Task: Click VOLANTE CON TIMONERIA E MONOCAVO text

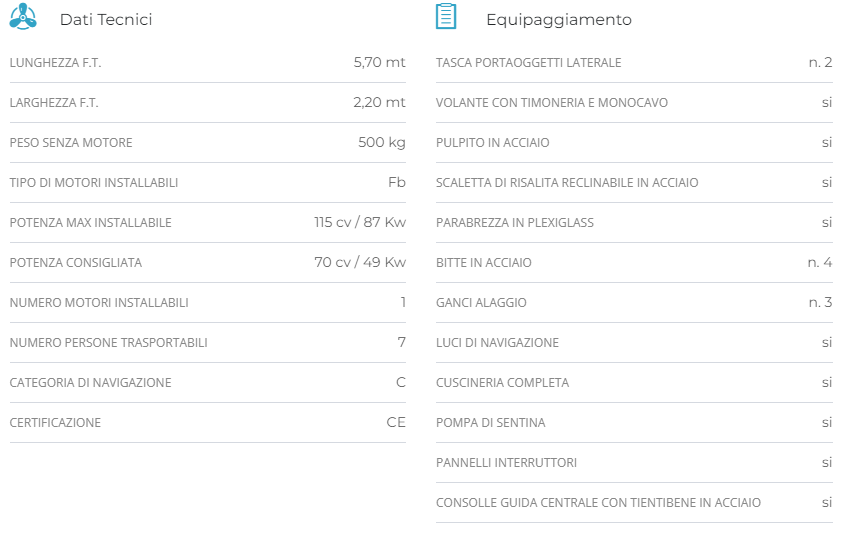Action: point(552,103)
